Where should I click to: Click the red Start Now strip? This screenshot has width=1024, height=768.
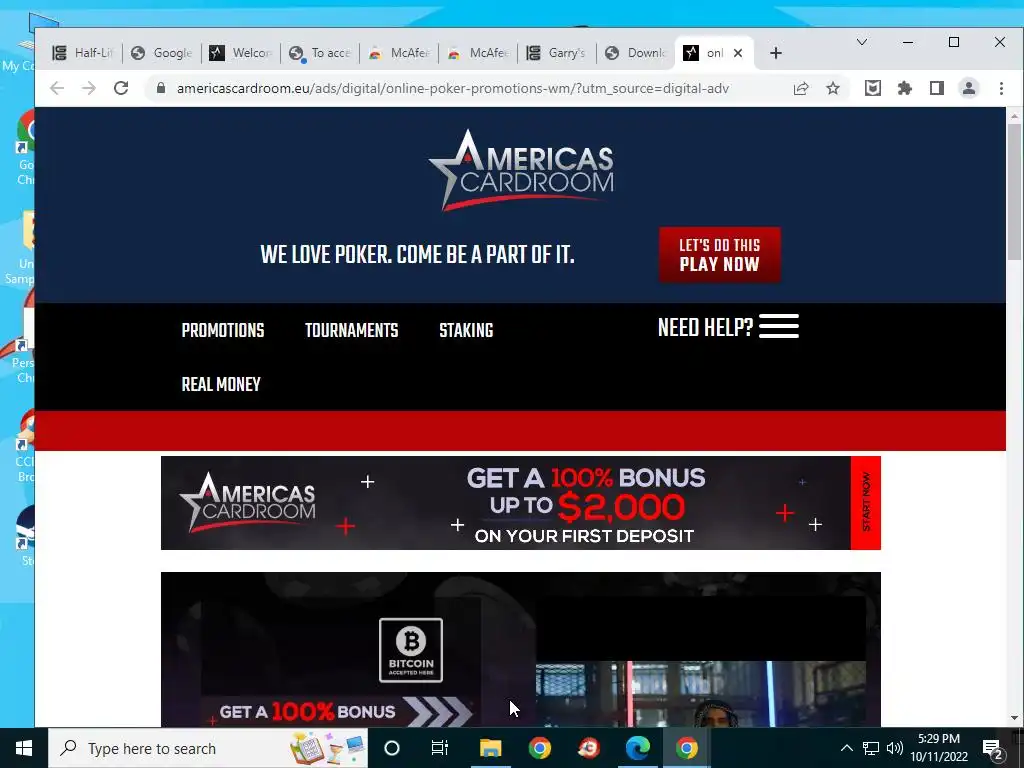866,503
